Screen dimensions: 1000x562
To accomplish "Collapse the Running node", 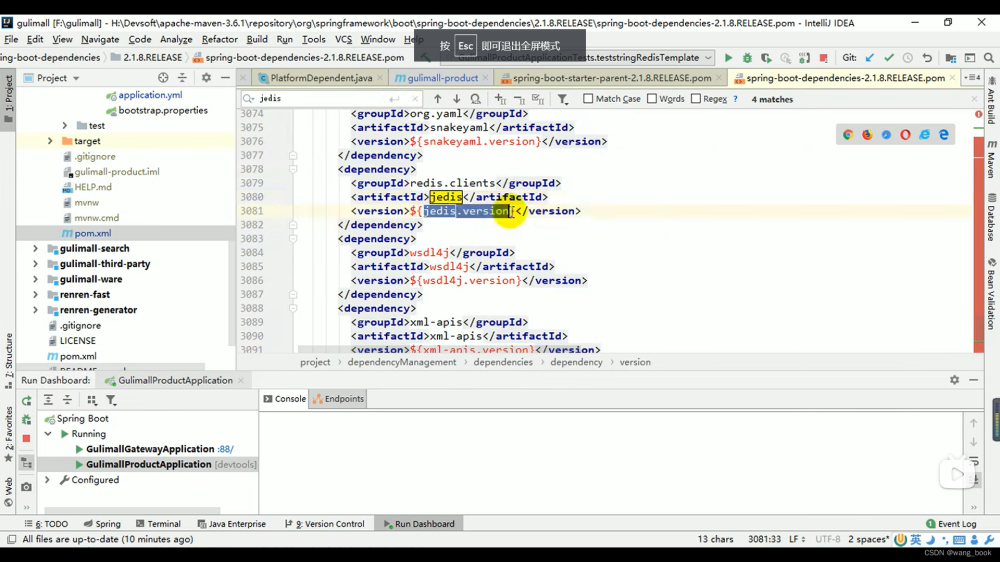I will [48, 434].
